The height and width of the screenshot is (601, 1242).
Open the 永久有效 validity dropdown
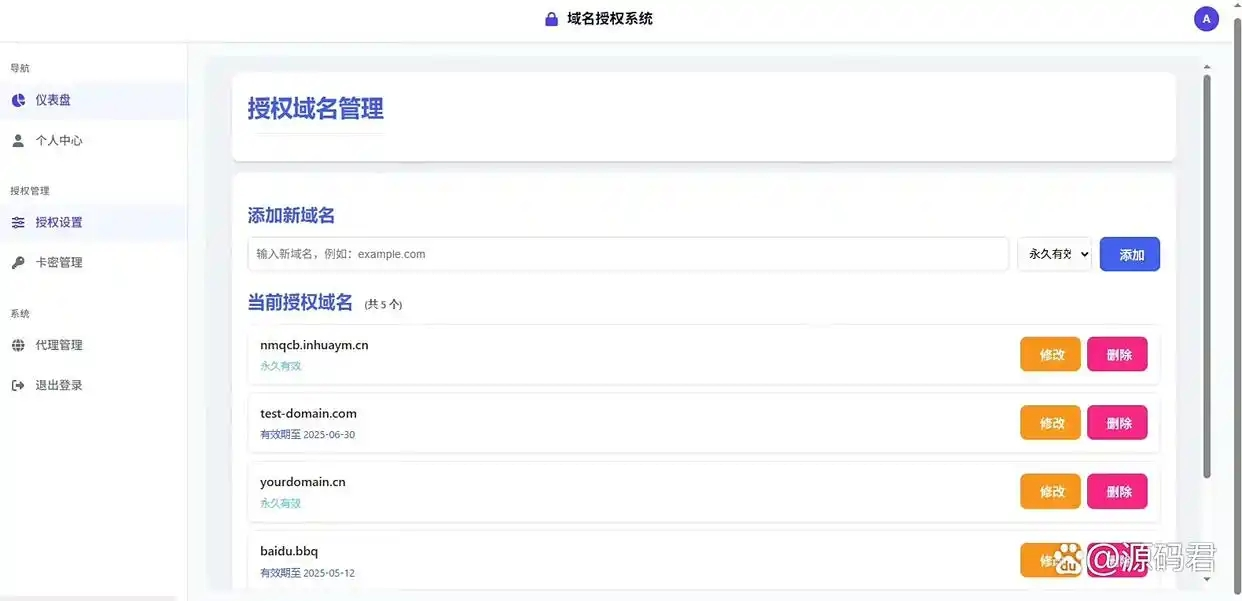click(1053, 253)
